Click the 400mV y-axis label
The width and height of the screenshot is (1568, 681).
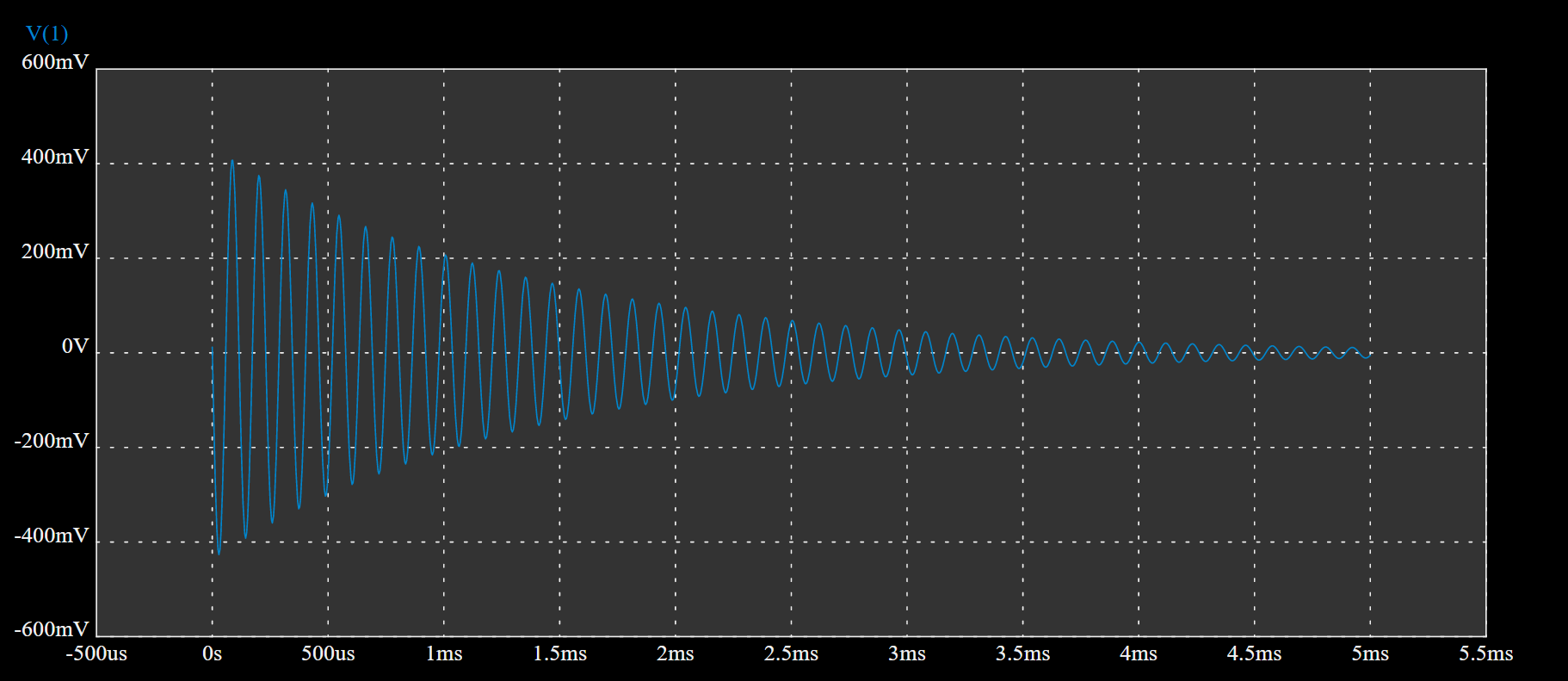55,157
